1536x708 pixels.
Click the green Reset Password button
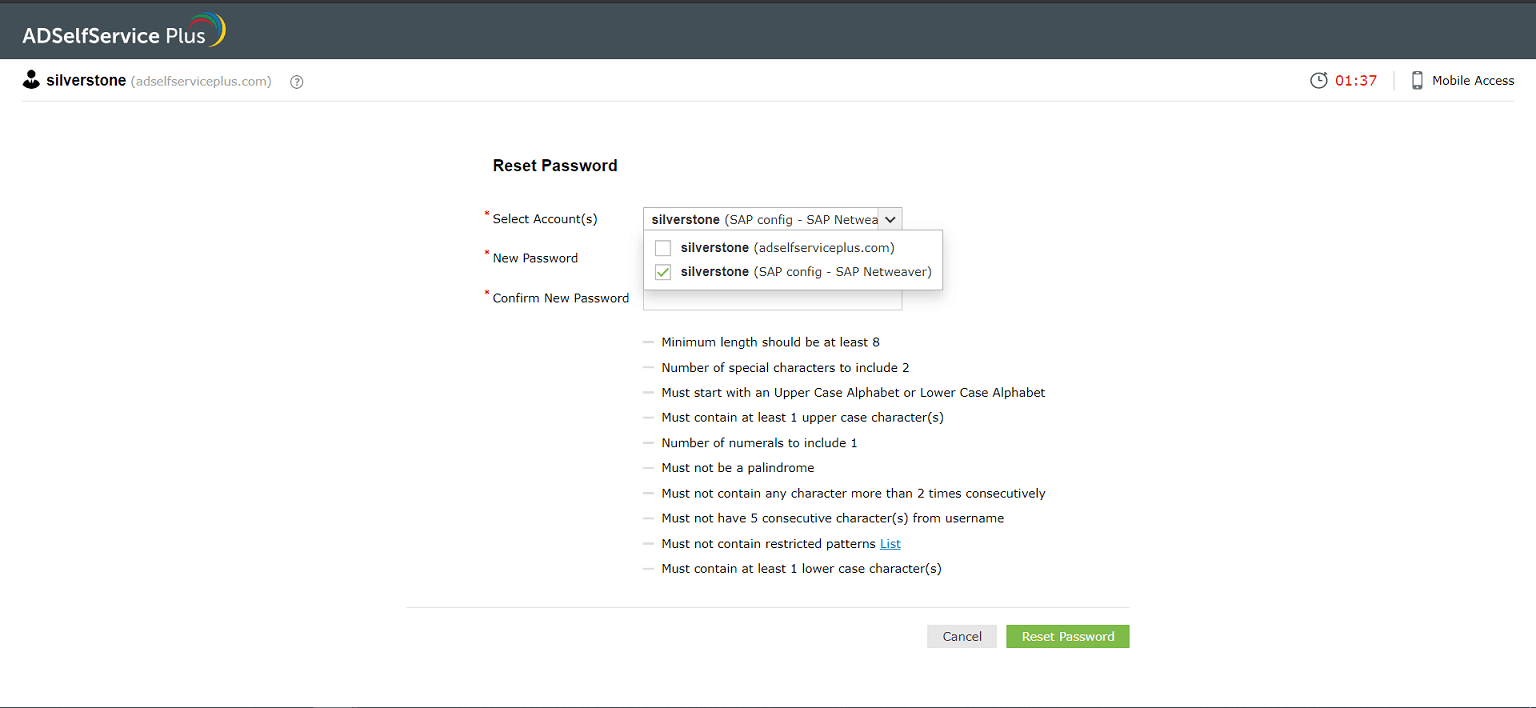(x=1067, y=636)
